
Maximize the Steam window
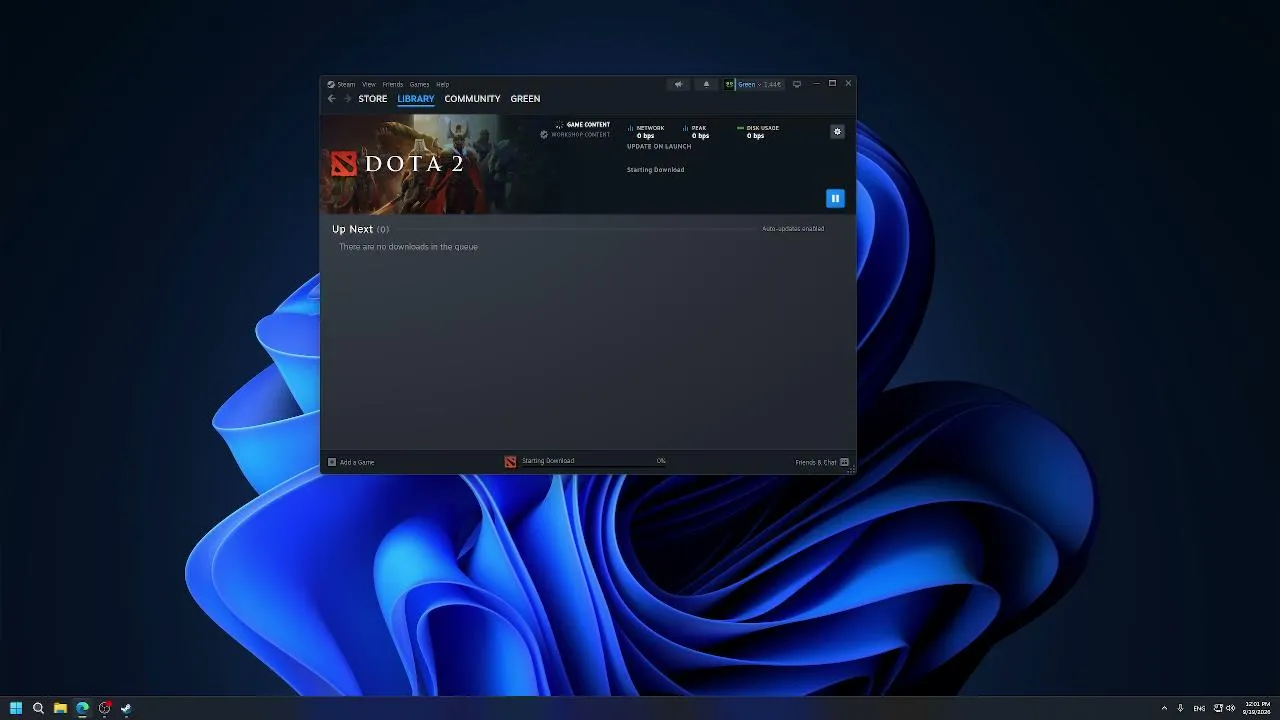tap(832, 84)
